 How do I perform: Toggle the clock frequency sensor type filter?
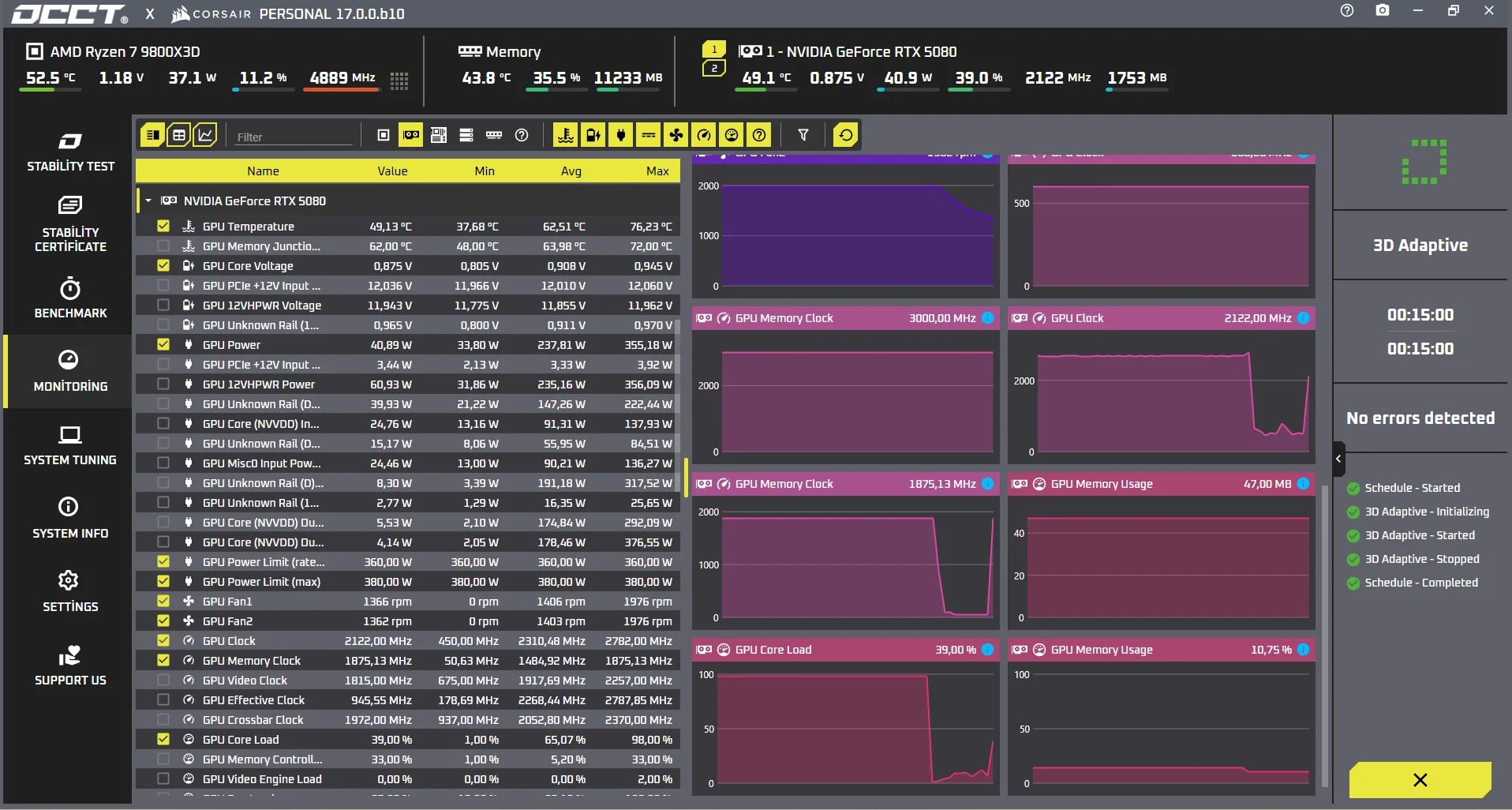click(x=704, y=135)
